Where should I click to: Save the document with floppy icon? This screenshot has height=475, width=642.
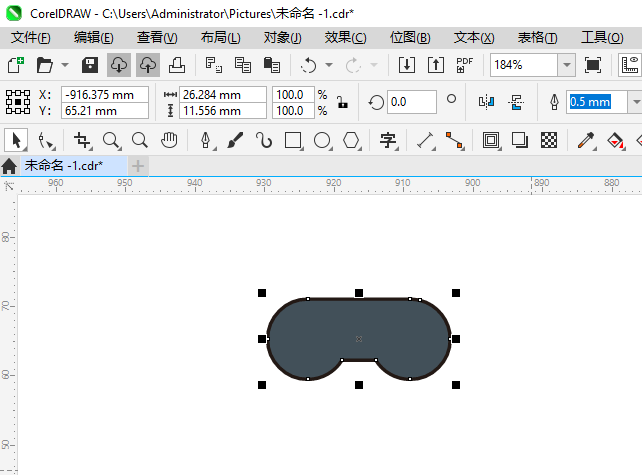click(90, 65)
